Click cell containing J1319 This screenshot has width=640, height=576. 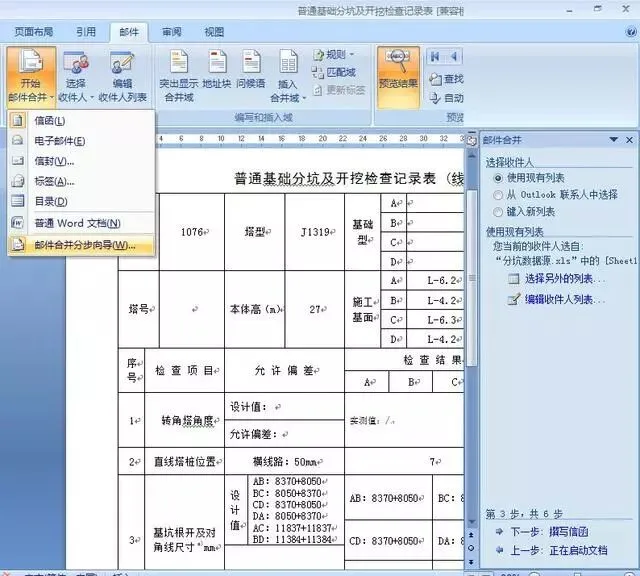click(315, 232)
